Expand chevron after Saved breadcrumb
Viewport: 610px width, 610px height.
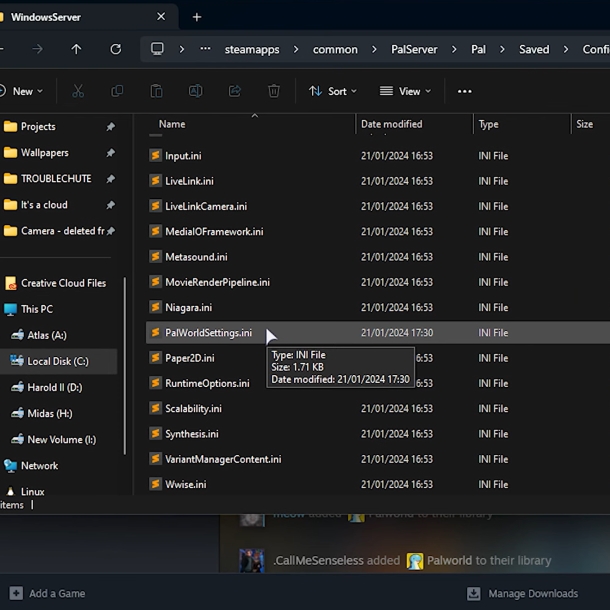566,49
